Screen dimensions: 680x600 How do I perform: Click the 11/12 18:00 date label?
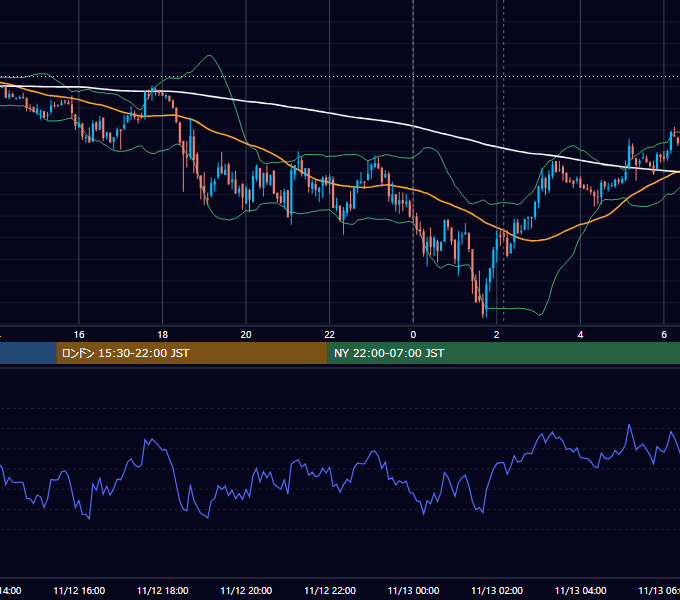pyautogui.click(x=163, y=590)
